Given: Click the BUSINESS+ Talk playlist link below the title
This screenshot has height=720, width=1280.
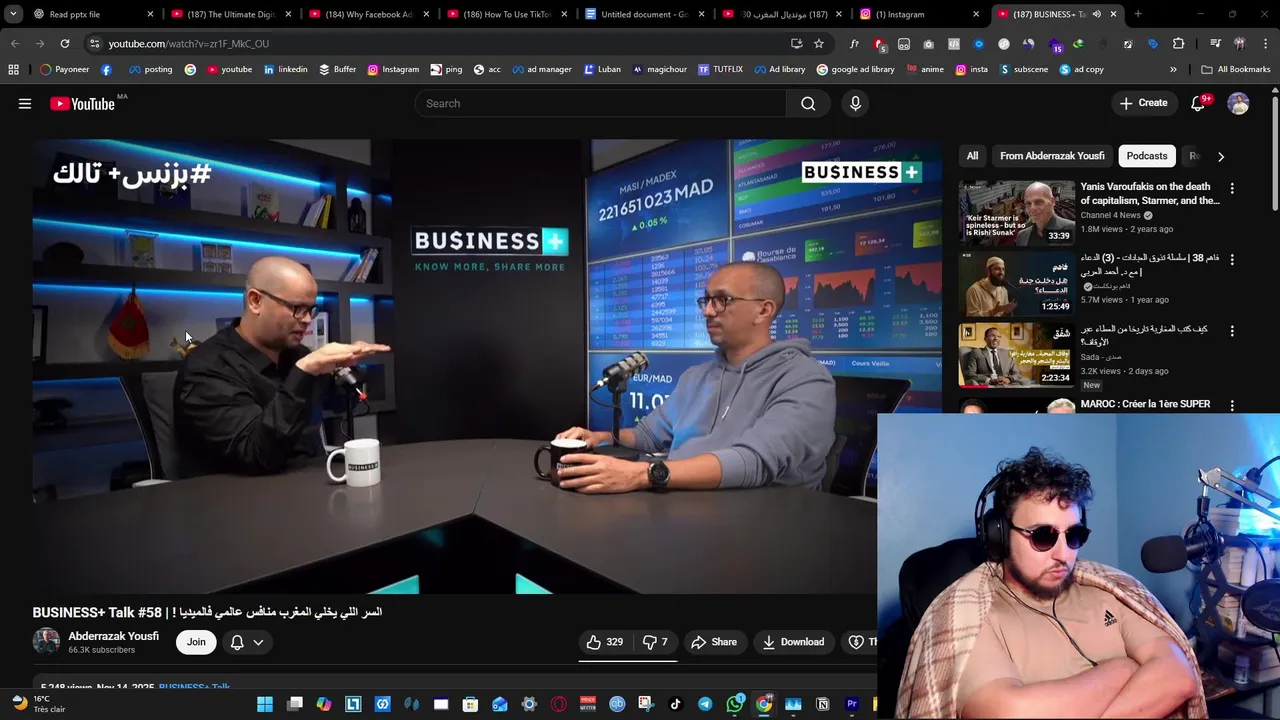Looking at the screenshot, I should point(194,687).
